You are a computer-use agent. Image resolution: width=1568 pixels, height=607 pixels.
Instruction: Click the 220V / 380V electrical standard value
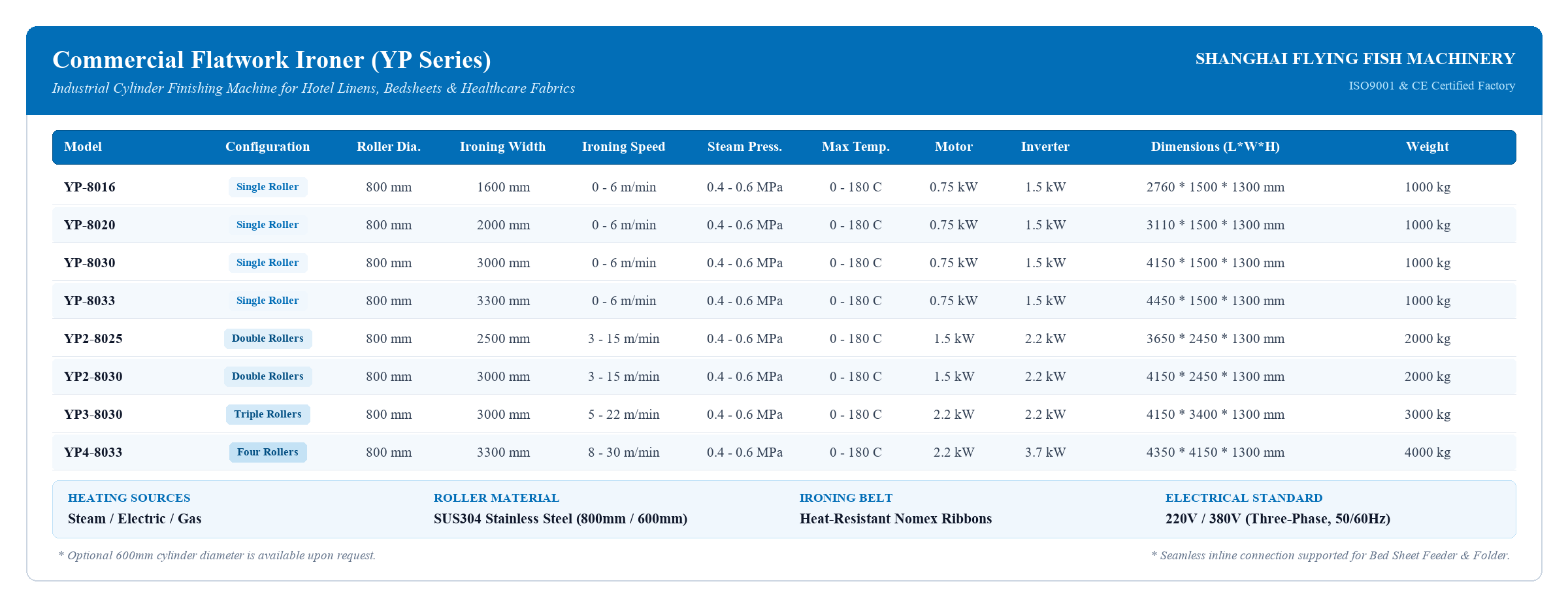pos(1278,519)
